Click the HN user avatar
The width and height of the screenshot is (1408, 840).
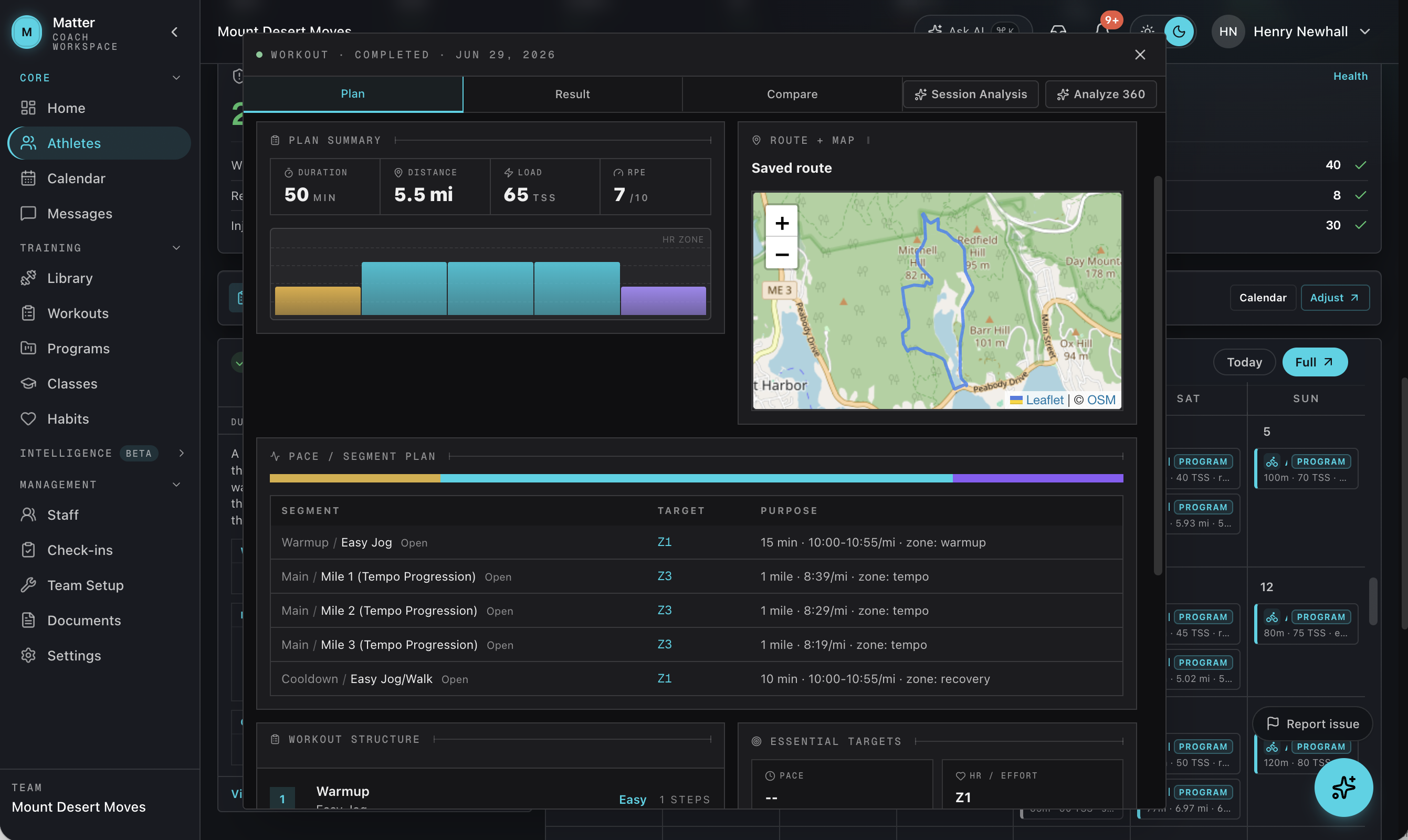(1227, 31)
